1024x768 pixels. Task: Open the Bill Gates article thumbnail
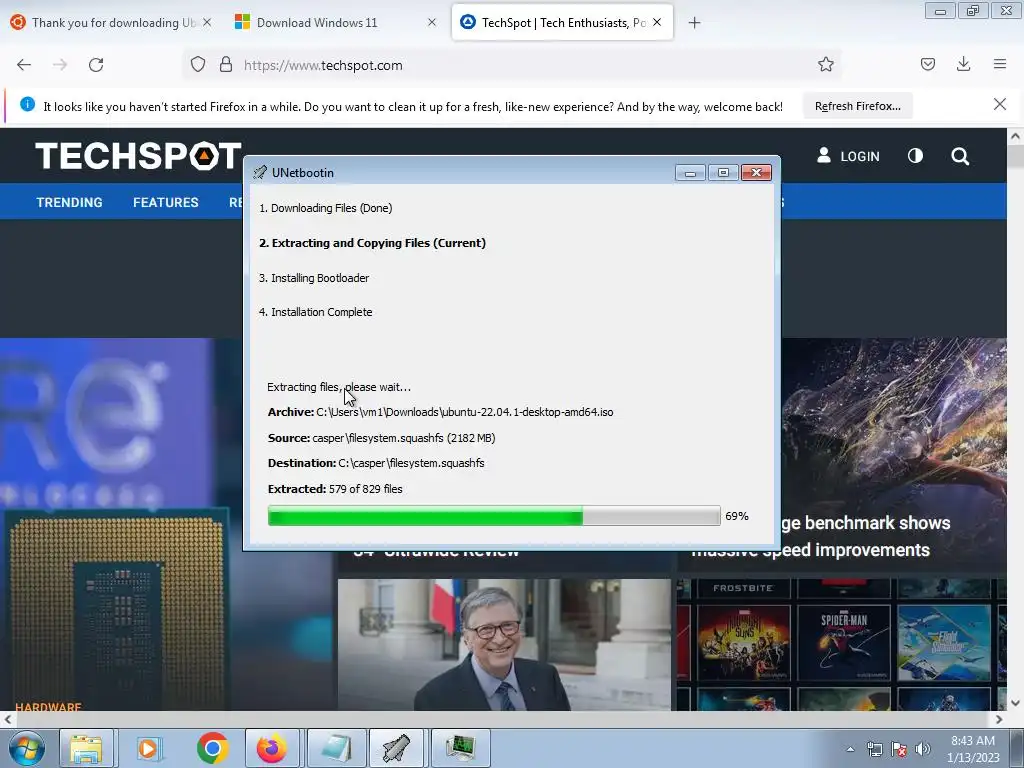click(504, 645)
